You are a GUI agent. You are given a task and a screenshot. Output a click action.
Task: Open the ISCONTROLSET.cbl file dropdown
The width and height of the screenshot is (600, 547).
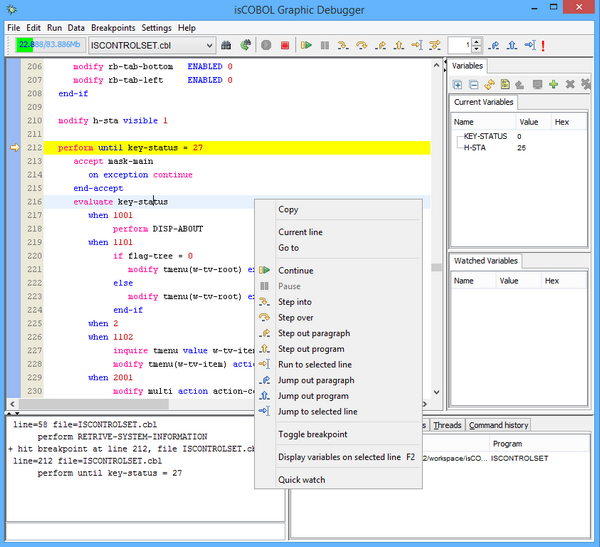[x=208, y=46]
